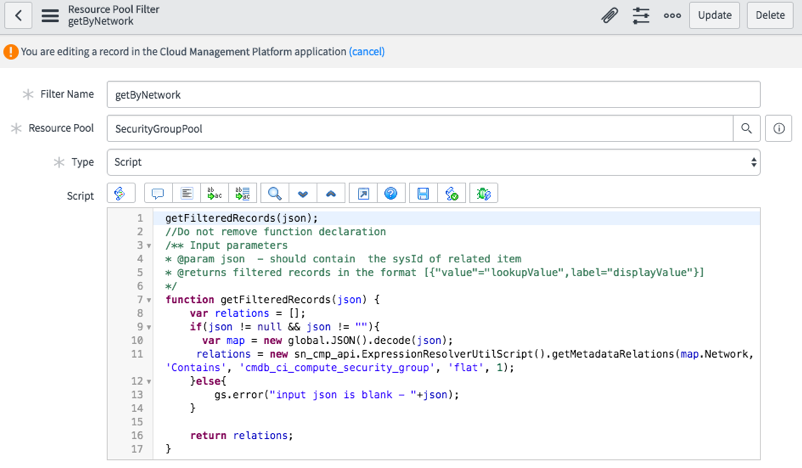
Task: Toggle full screen script editor
Action: pyautogui.click(x=363, y=193)
